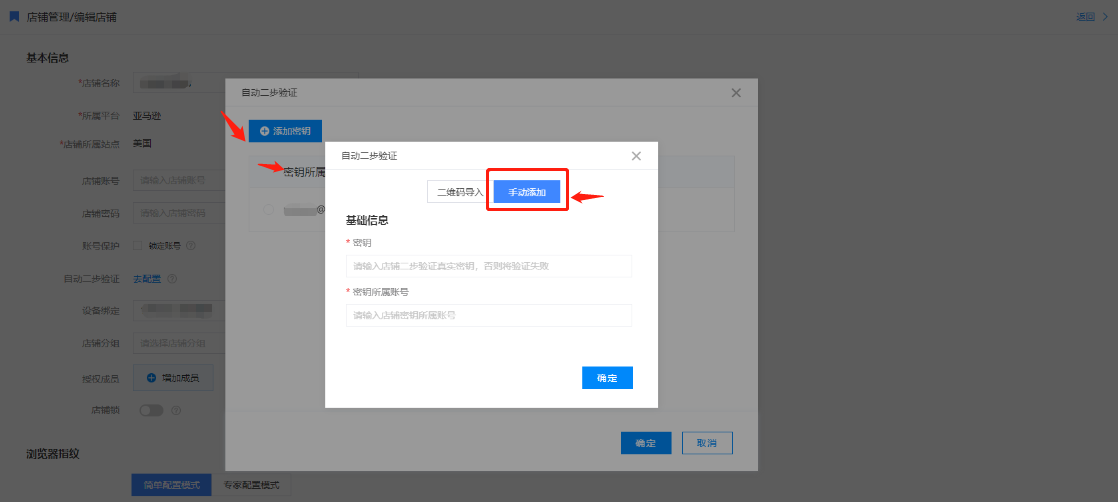Close the inner 自动二步验证 dialog
The image size is (1118, 502).
(636, 156)
